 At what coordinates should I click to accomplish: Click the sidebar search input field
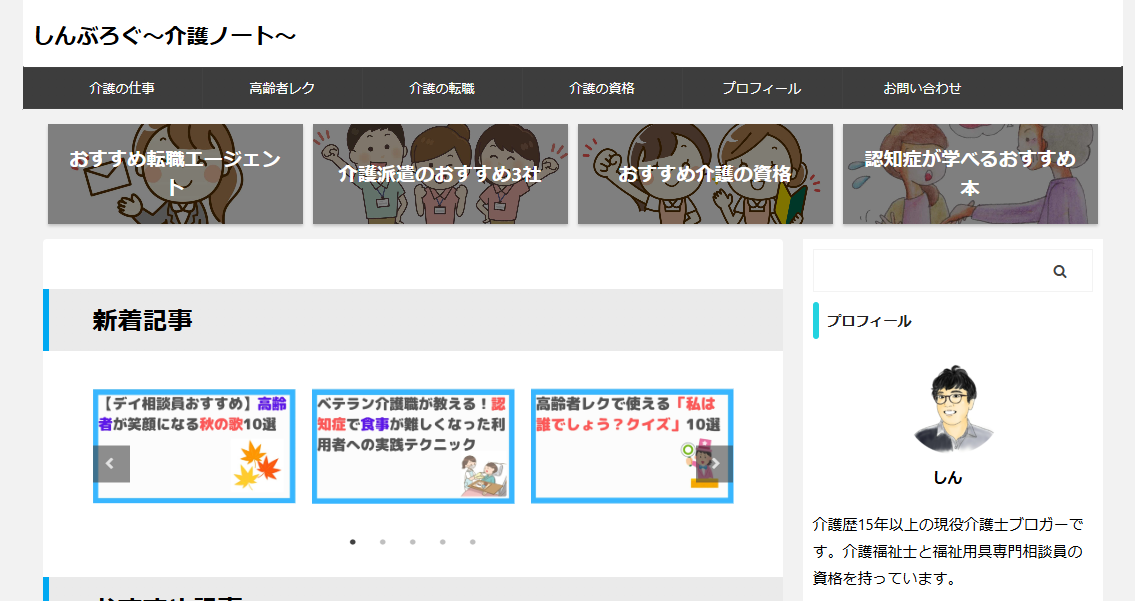930,271
